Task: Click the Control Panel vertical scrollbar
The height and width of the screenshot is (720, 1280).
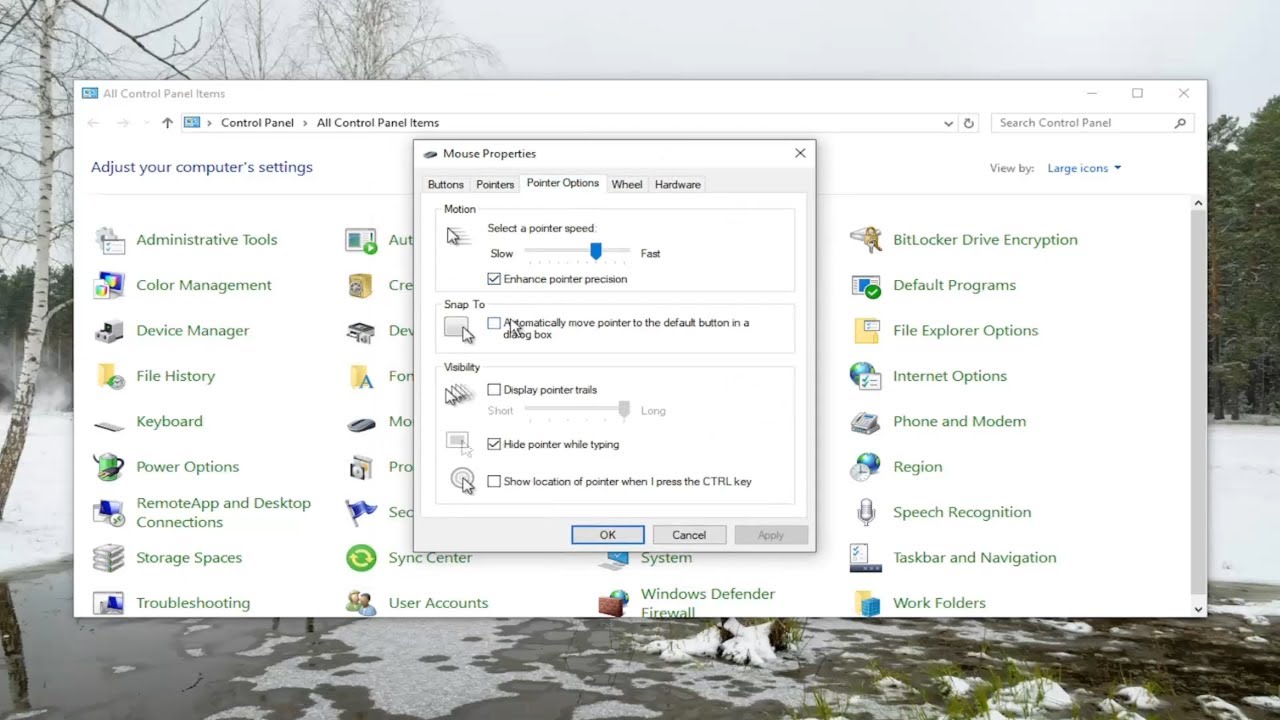Action: [1198, 406]
